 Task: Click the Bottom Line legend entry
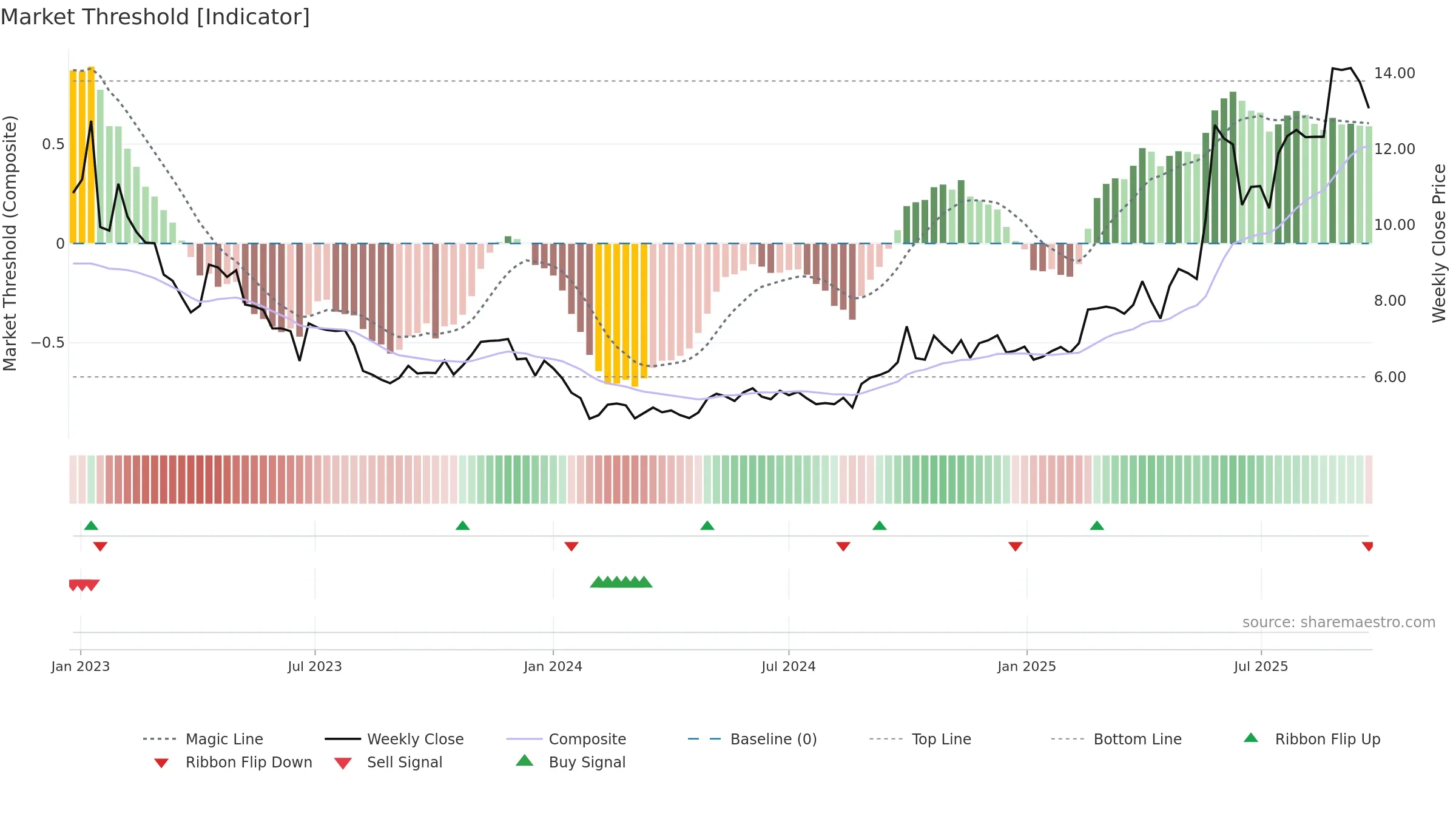(x=1116, y=739)
